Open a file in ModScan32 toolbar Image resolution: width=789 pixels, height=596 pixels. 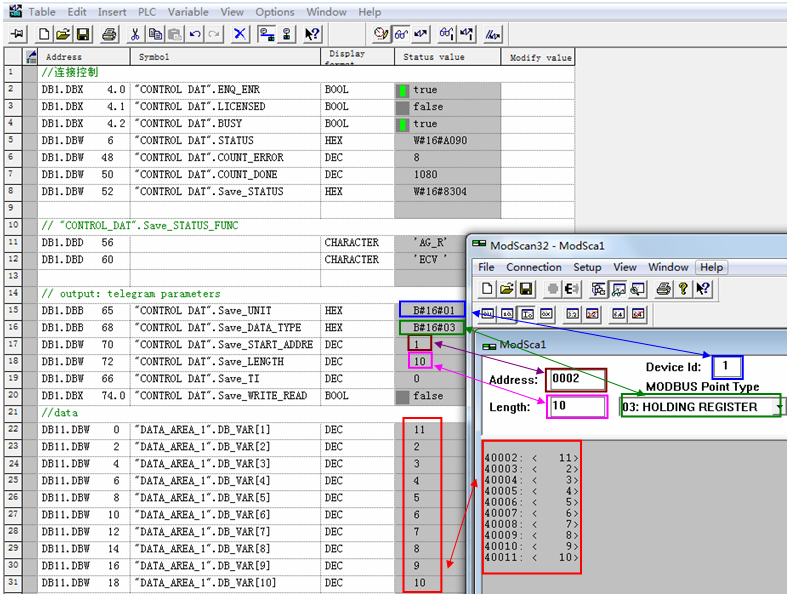click(x=508, y=289)
